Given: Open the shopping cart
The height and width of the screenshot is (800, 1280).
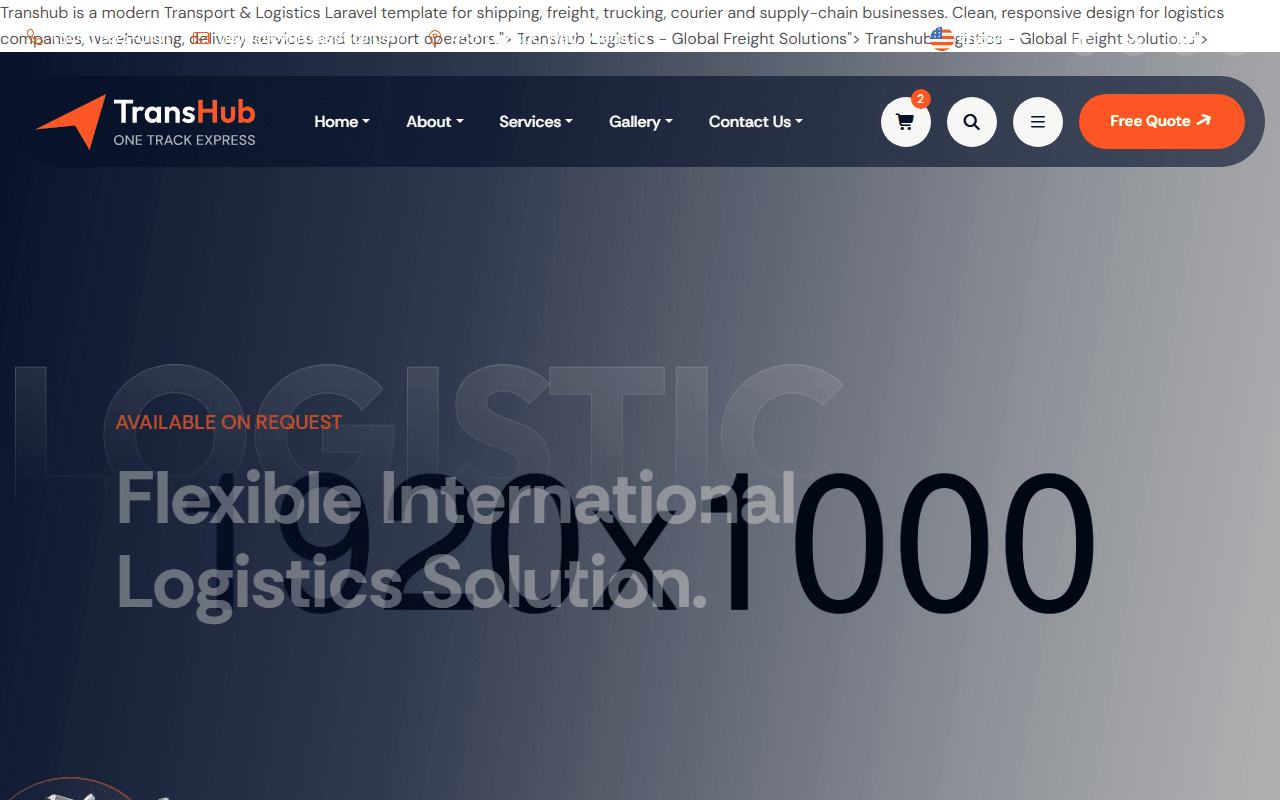Looking at the screenshot, I should [x=906, y=122].
